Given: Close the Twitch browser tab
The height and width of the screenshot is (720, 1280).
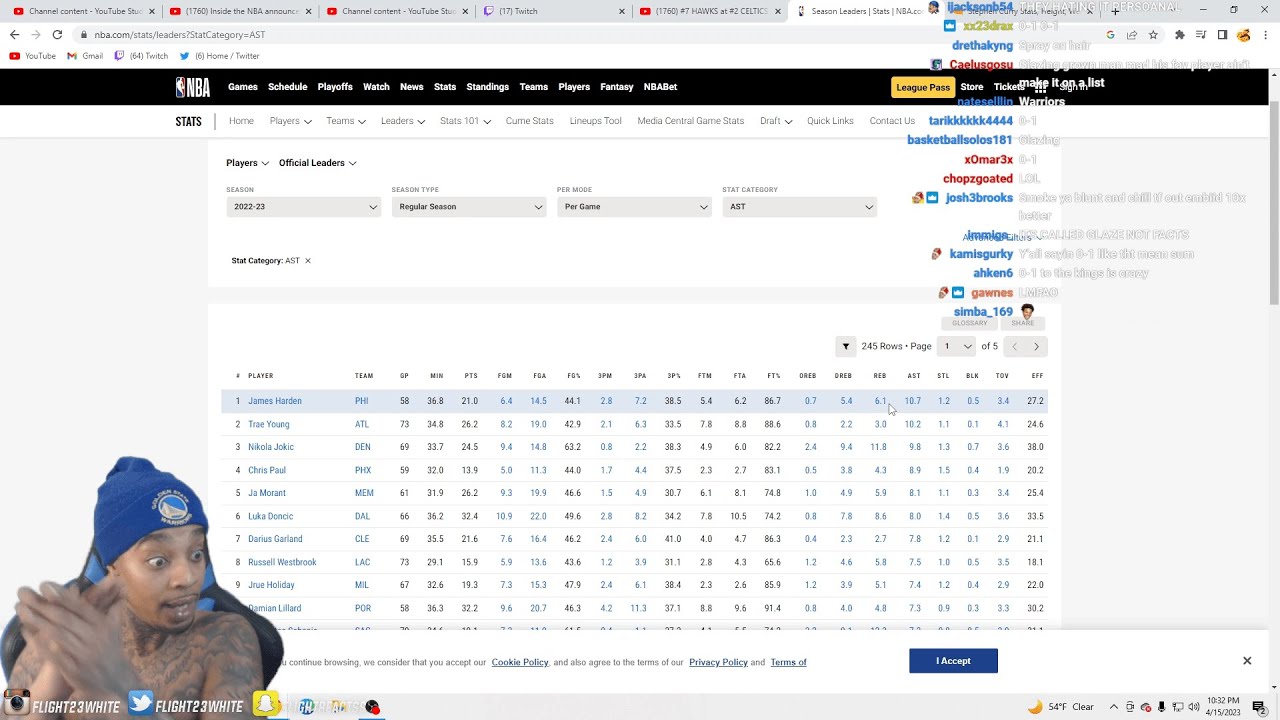Looking at the screenshot, I should pos(622,11).
